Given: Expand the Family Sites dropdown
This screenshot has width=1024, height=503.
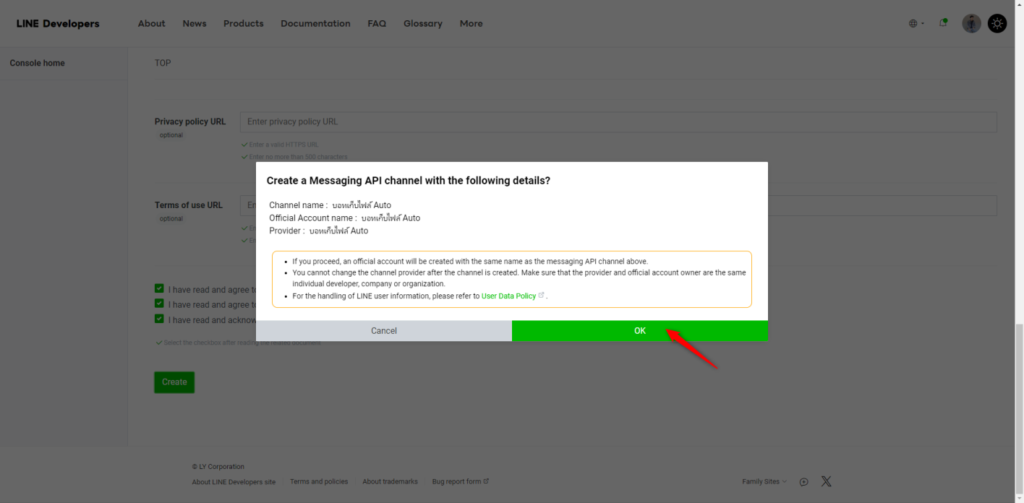Looking at the screenshot, I should 764,481.
